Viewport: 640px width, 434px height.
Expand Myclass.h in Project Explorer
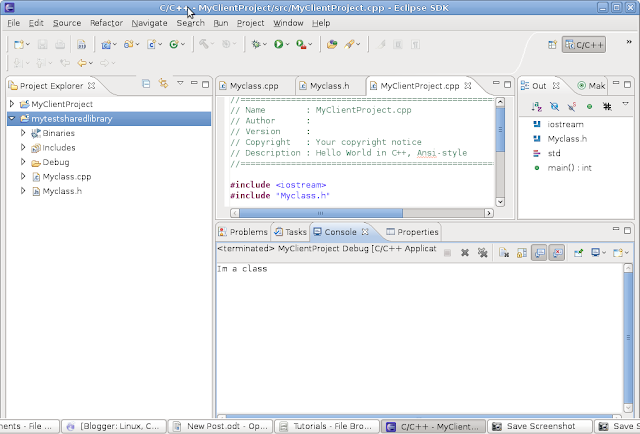(x=23, y=191)
